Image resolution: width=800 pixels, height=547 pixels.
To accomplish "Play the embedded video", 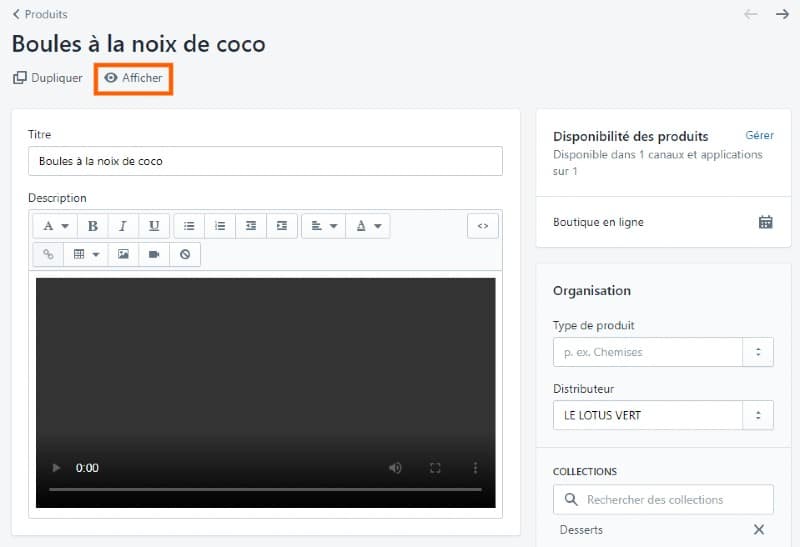I will 56,468.
